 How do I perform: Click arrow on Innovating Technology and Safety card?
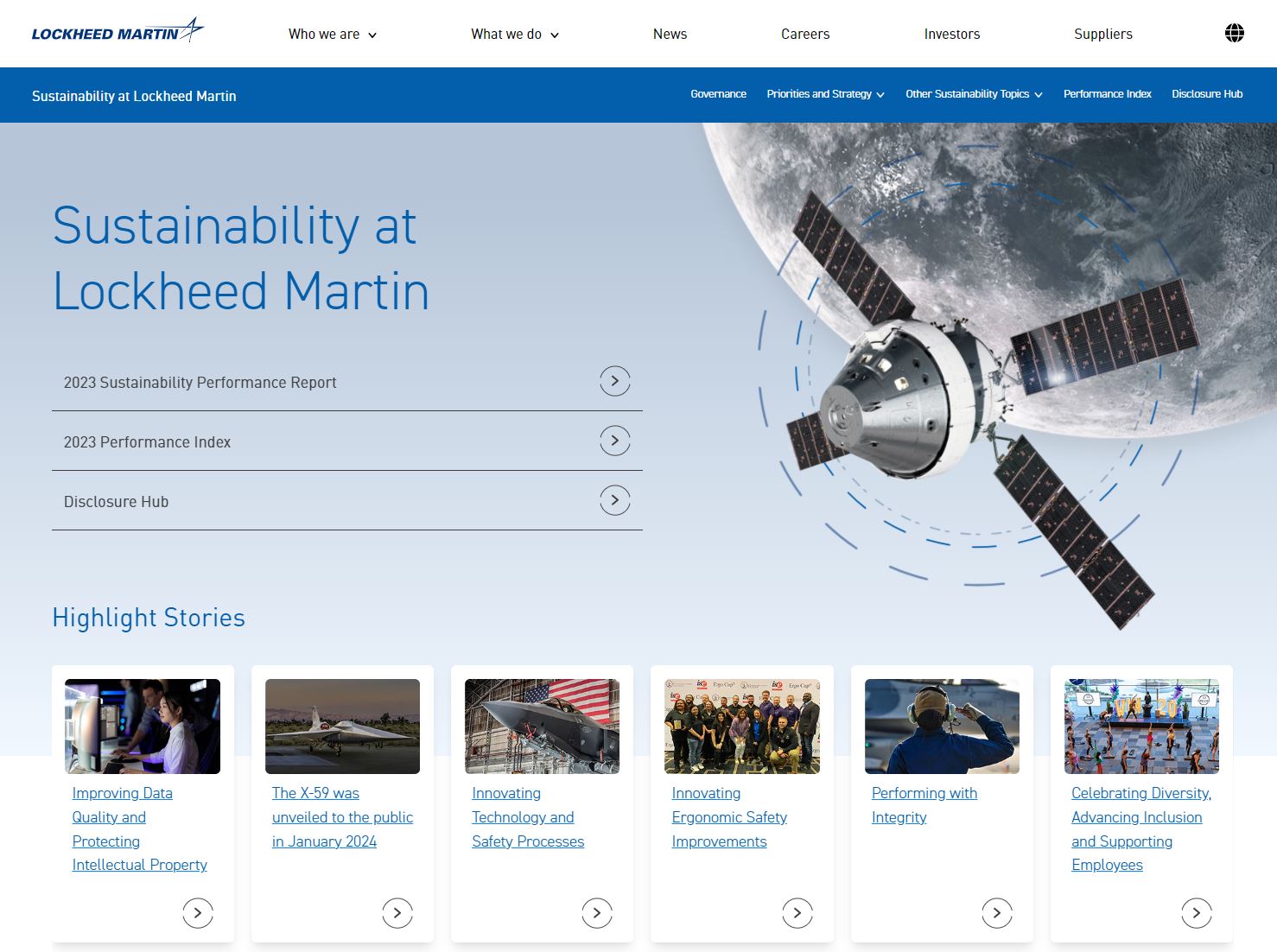pyautogui.click(x=597, y=913)
